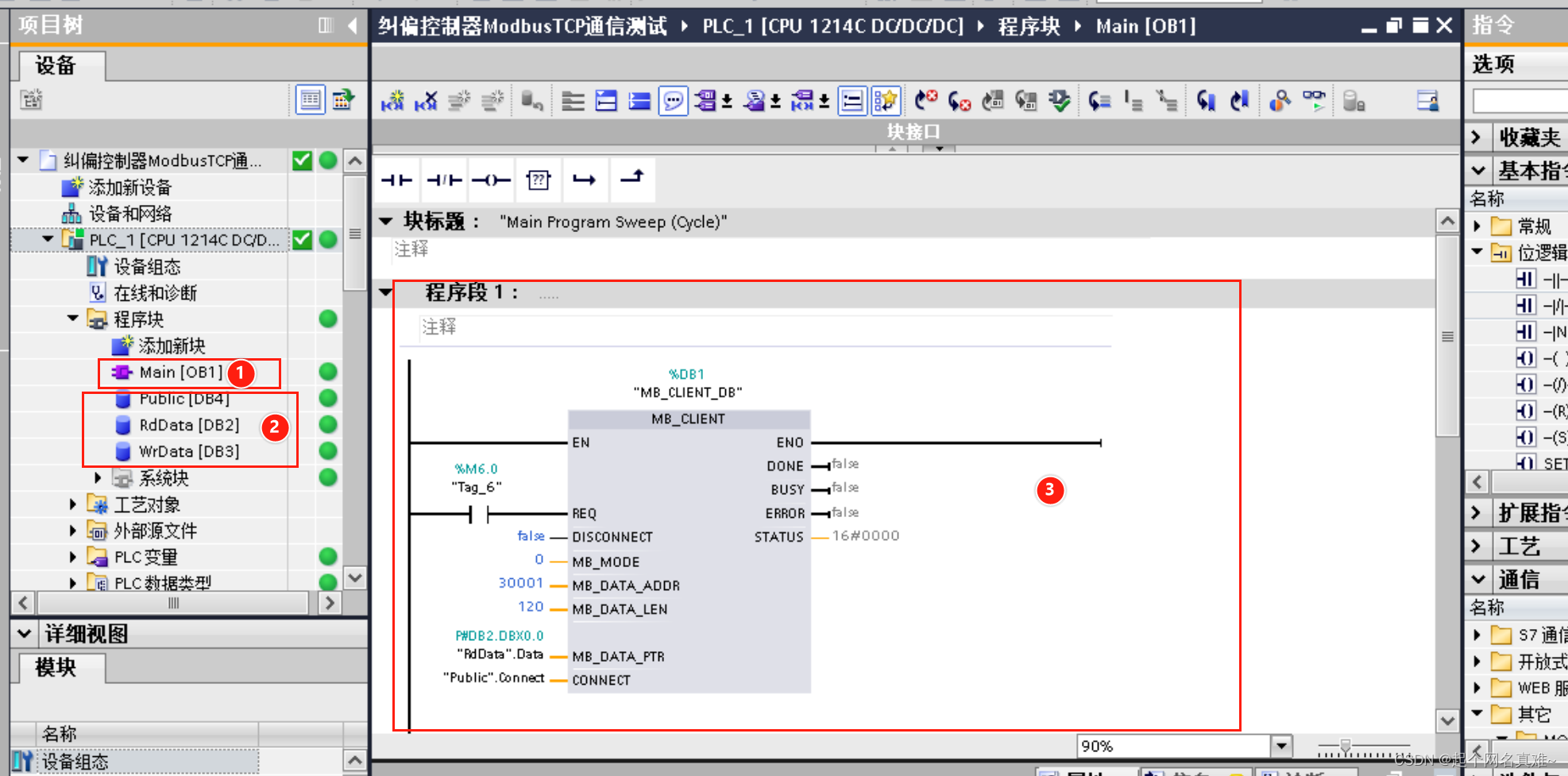Insert normally closed contact from favorites

click(444, 180)
